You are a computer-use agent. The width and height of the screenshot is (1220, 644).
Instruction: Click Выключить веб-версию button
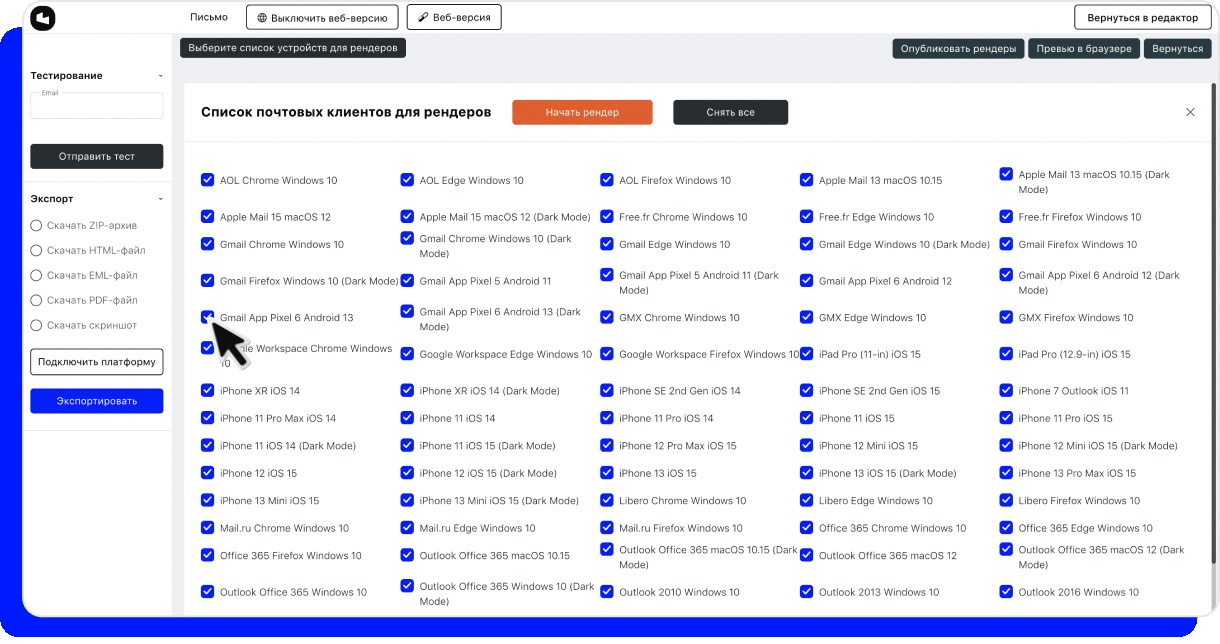click(x=323, y=17)
